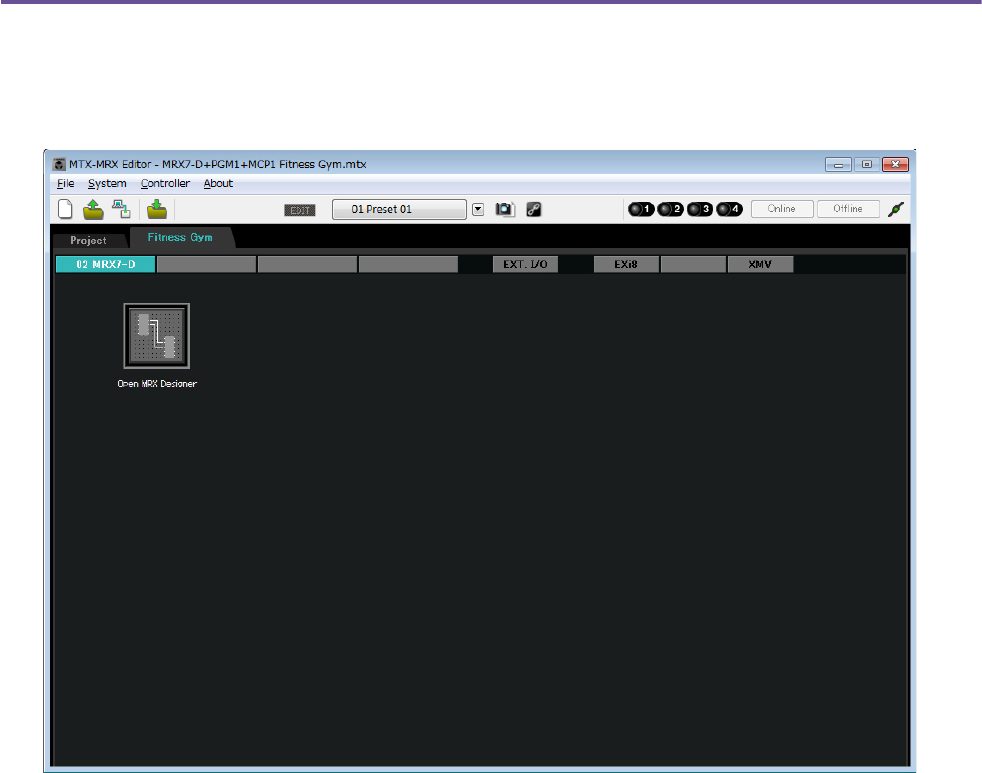Click the Open file folder icon
The width and height of the screenshot is (982, 773).
93,209
